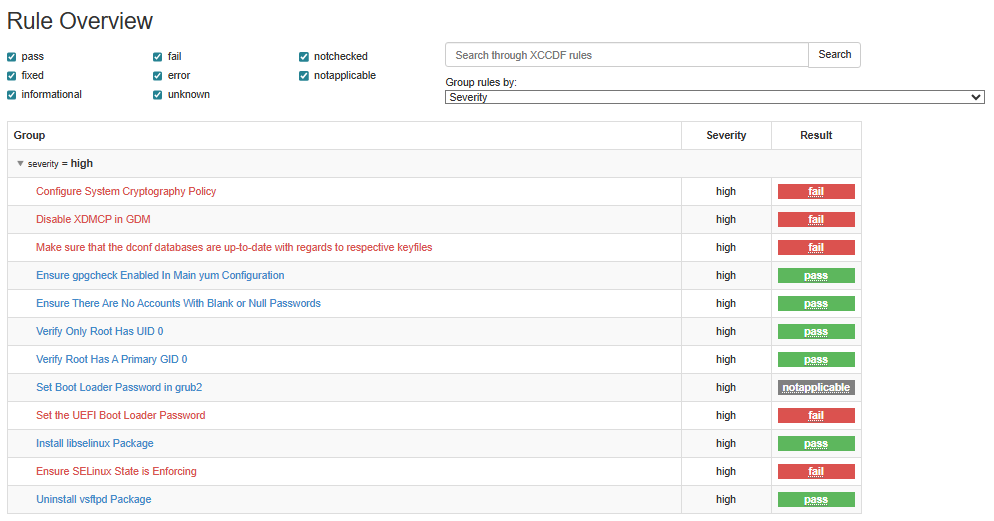Disable the notapplicable filter checkbox
This screenshot has width=994, height=521.
coord(305,76)
